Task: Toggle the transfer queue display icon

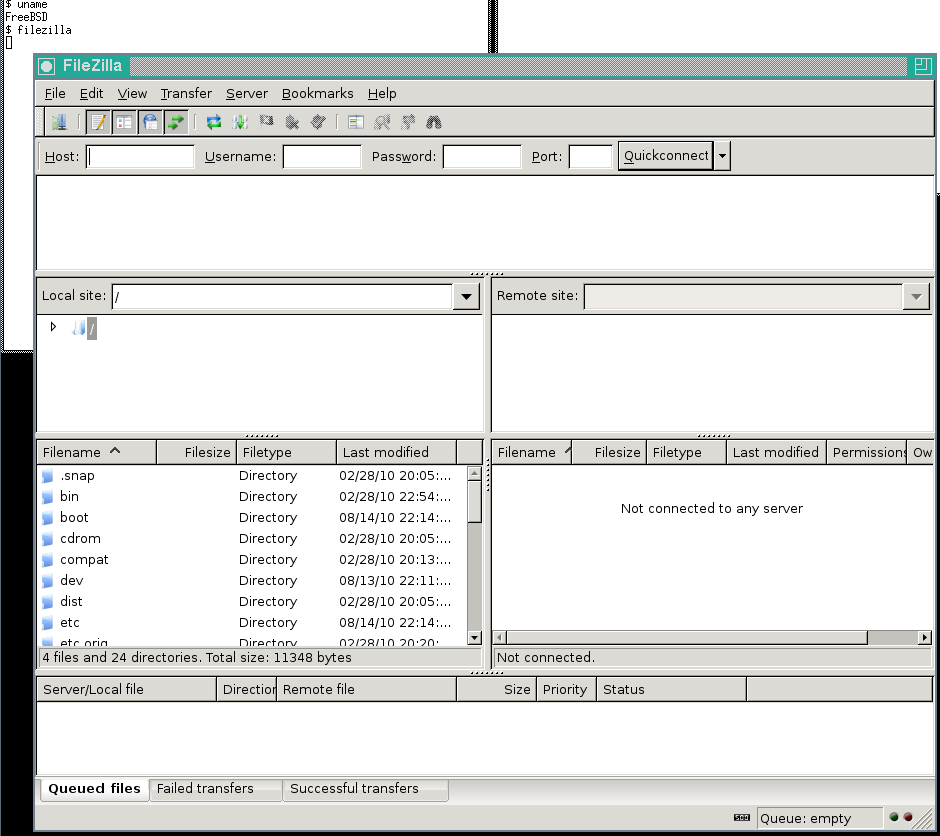Action: point(176,122)
